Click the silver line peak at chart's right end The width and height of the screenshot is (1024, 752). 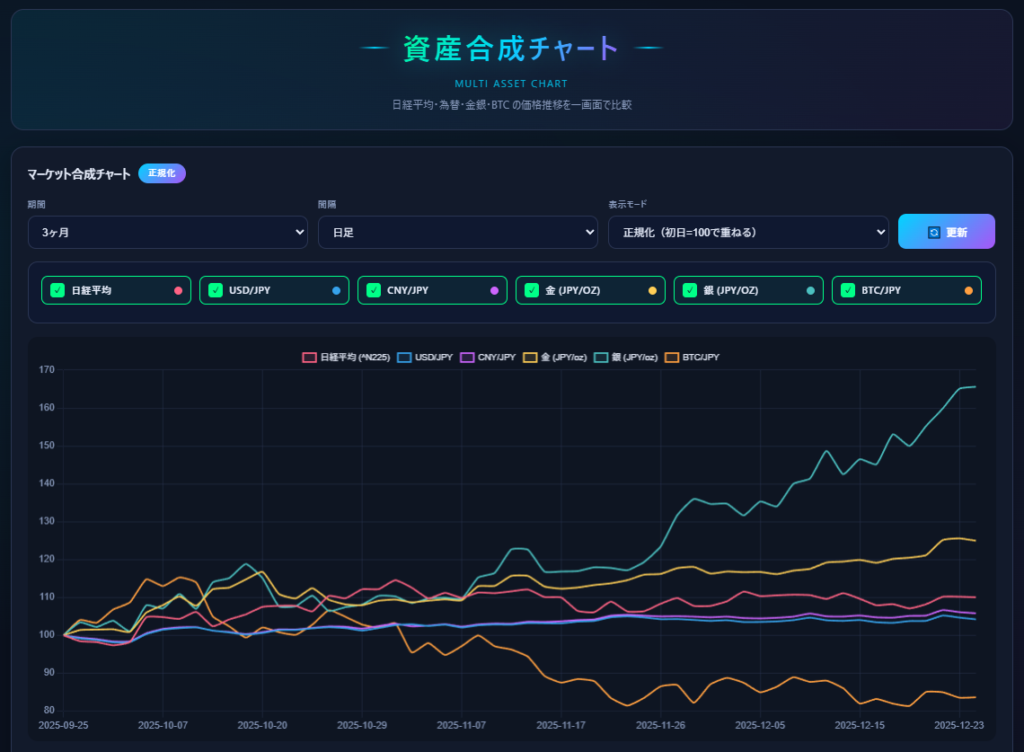pos(974,387)
